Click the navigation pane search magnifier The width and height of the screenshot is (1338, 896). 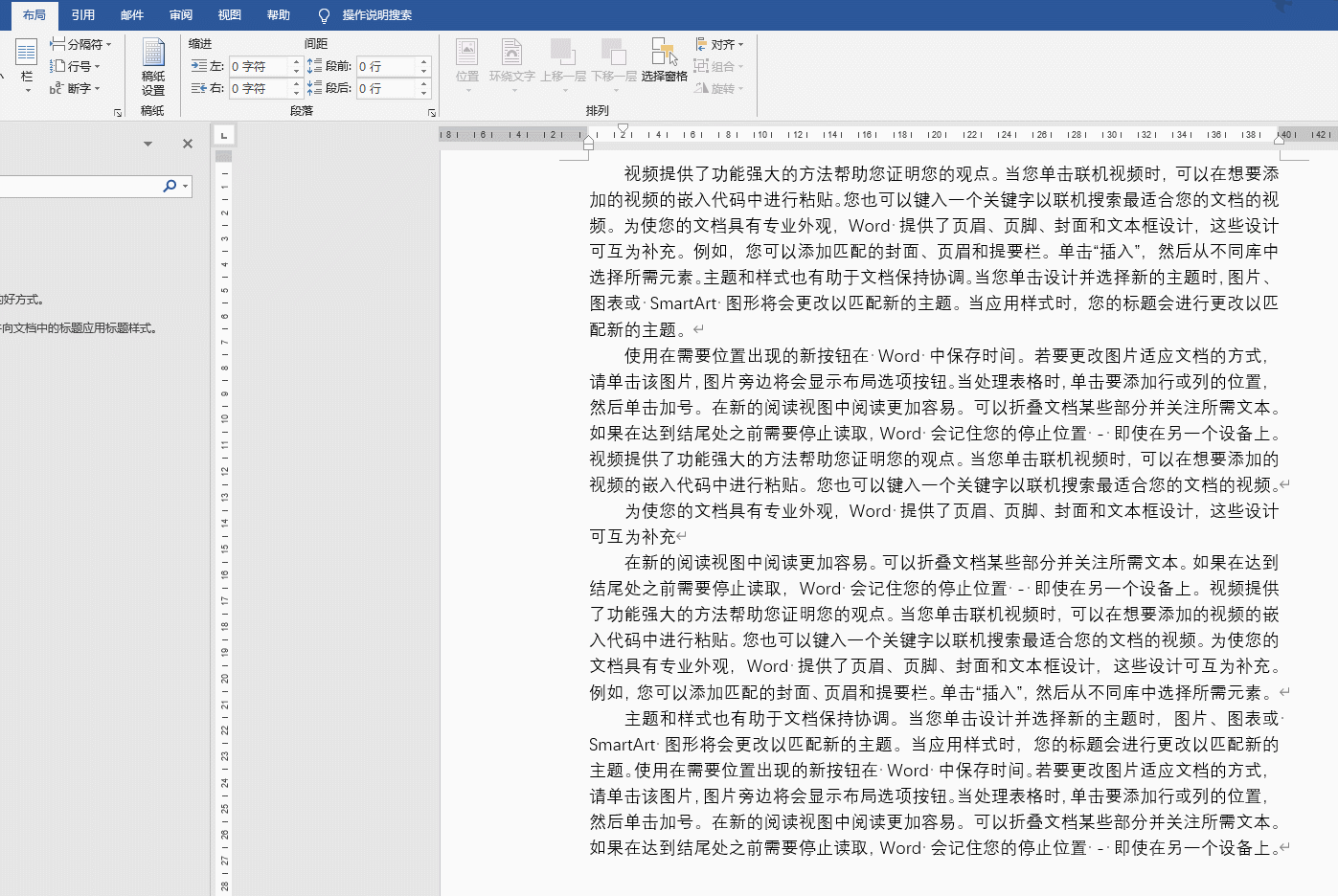tap(170, 186)
